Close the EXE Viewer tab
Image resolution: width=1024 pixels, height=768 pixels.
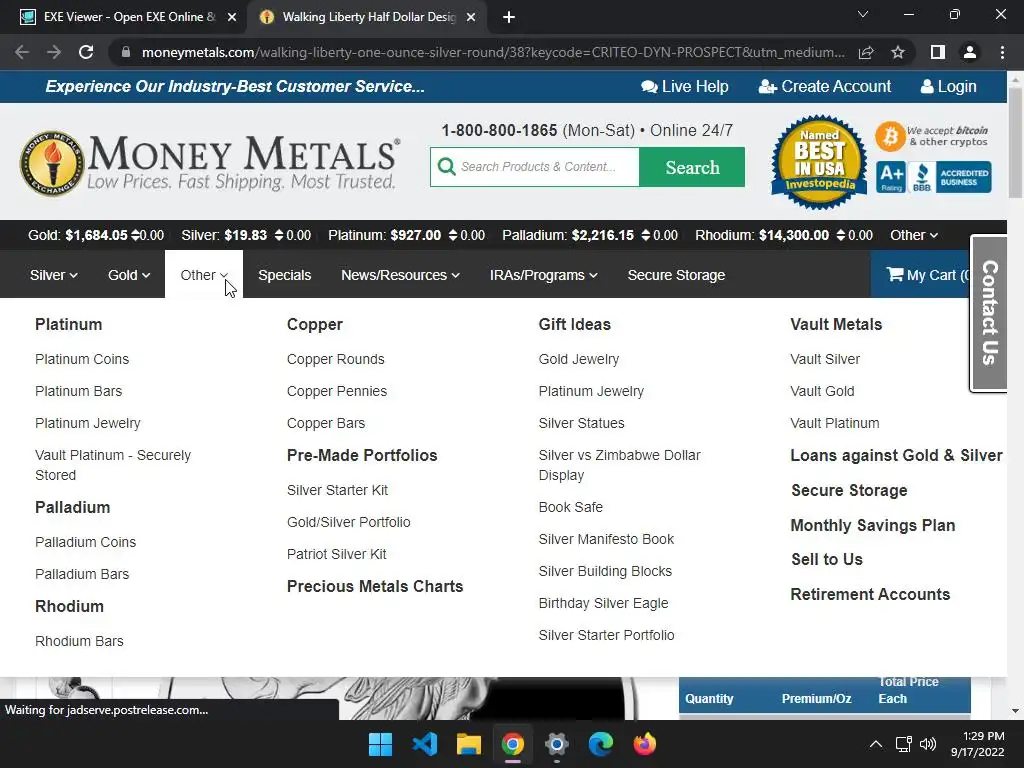pos(232,17)
